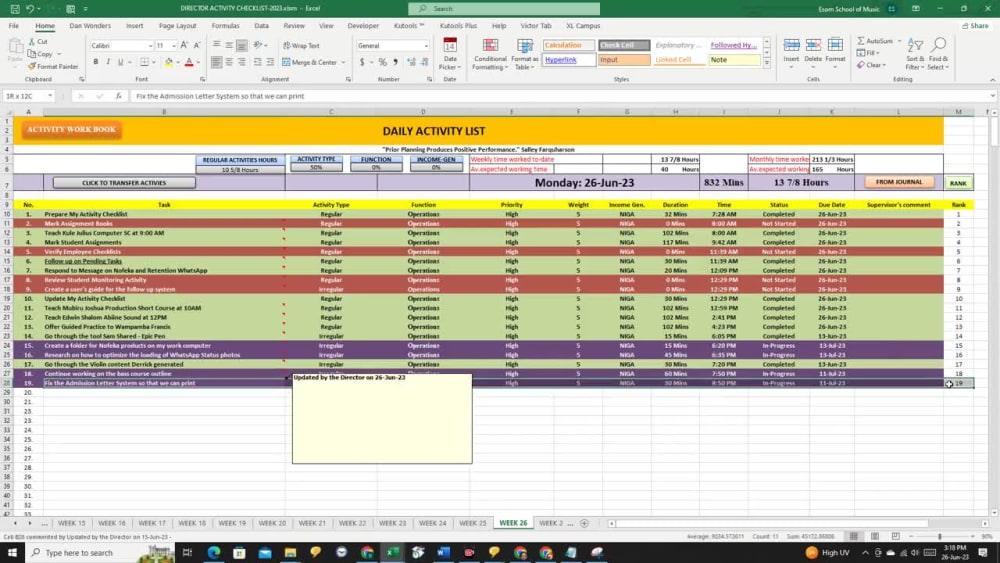
Task: Click the Format Painter brush
Action: point(32,66)
